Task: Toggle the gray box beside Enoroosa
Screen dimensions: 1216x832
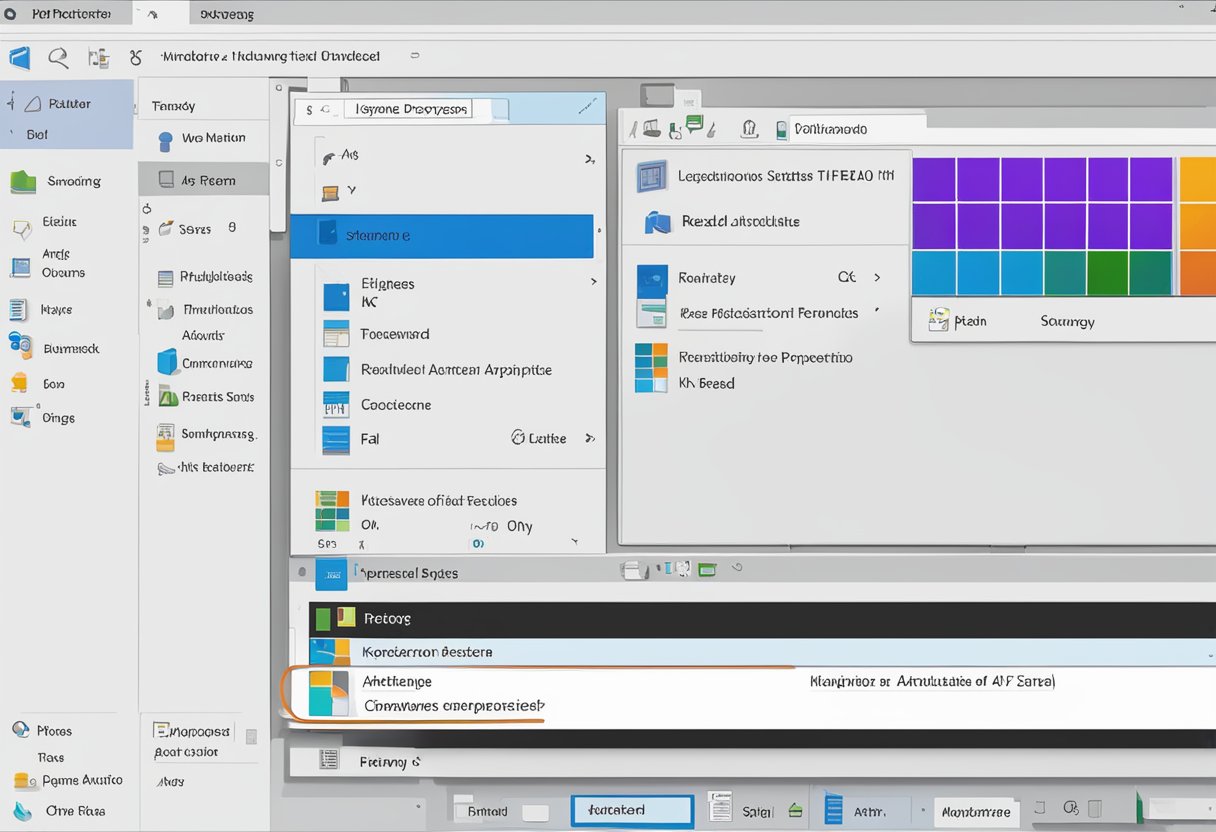Action: 251,736
